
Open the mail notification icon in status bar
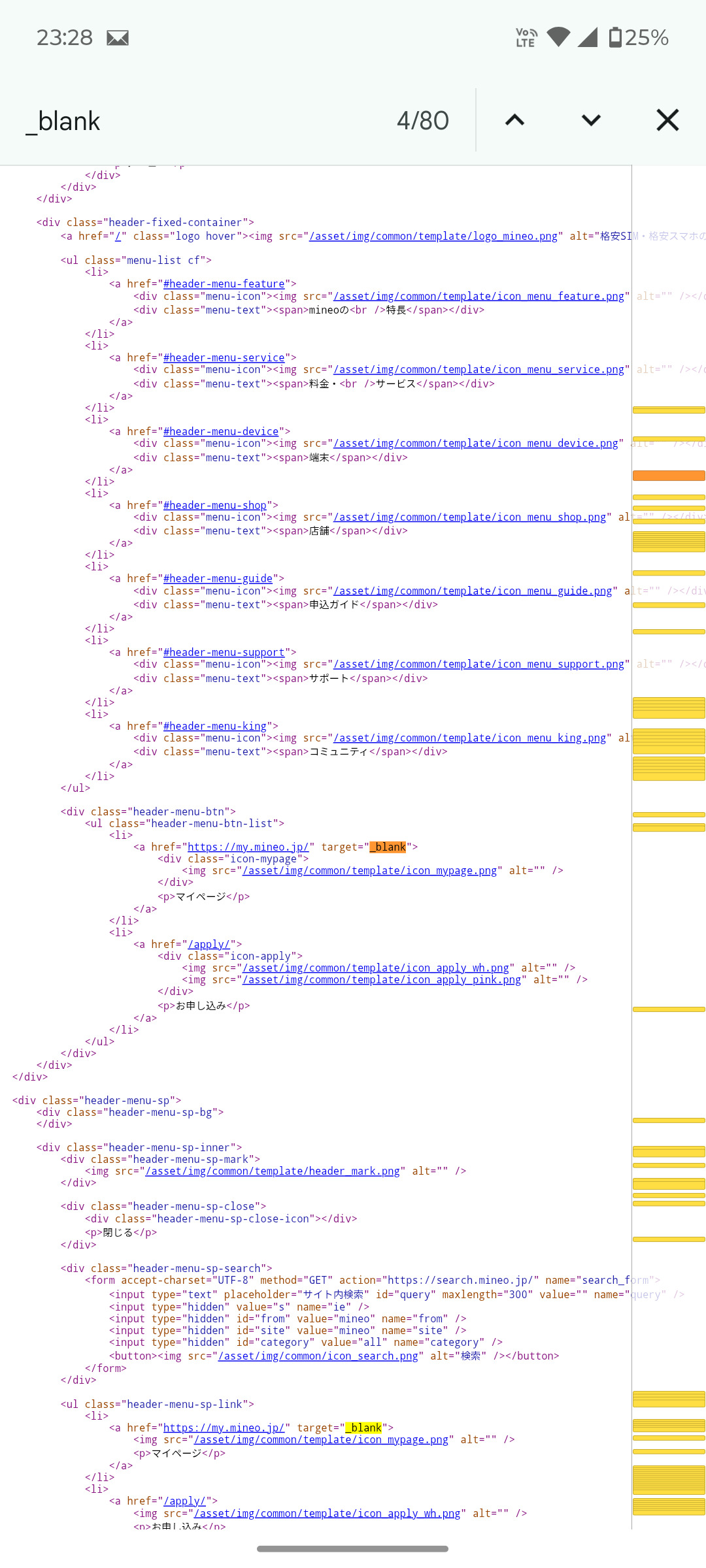pyautogui.click(x=118, y=38)
